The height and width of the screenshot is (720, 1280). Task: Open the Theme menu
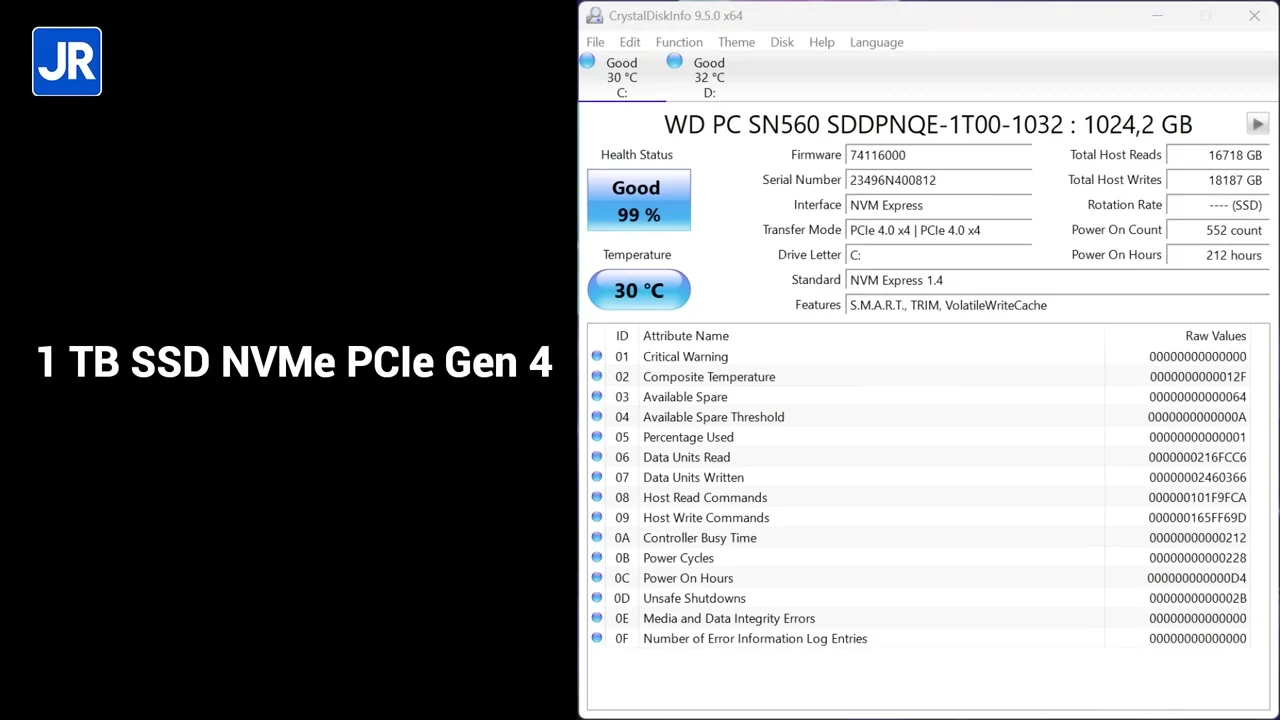point(736,42)
